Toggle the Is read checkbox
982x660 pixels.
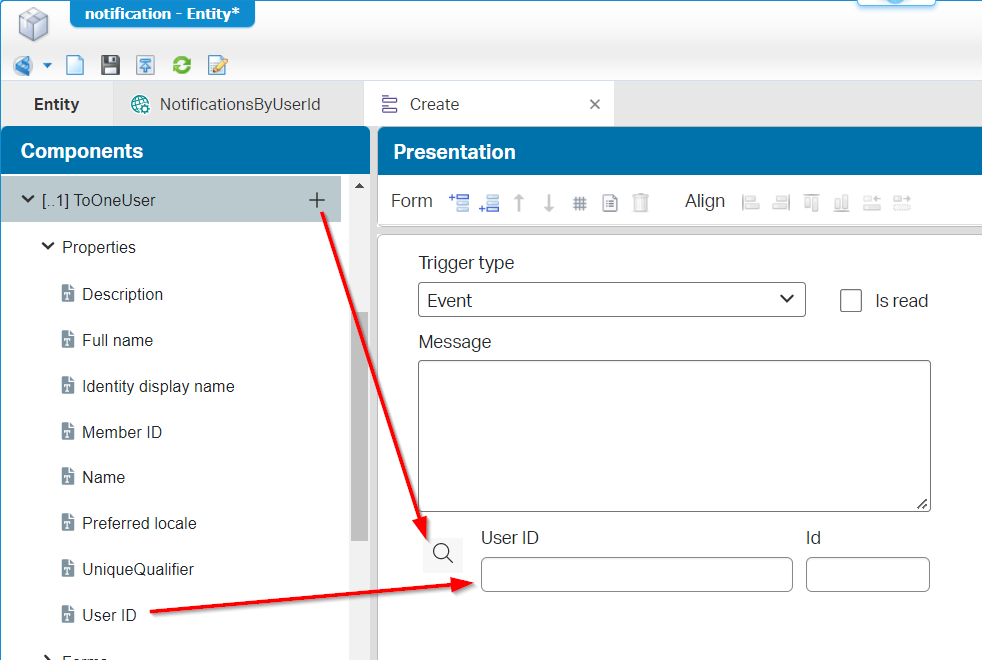851,301
